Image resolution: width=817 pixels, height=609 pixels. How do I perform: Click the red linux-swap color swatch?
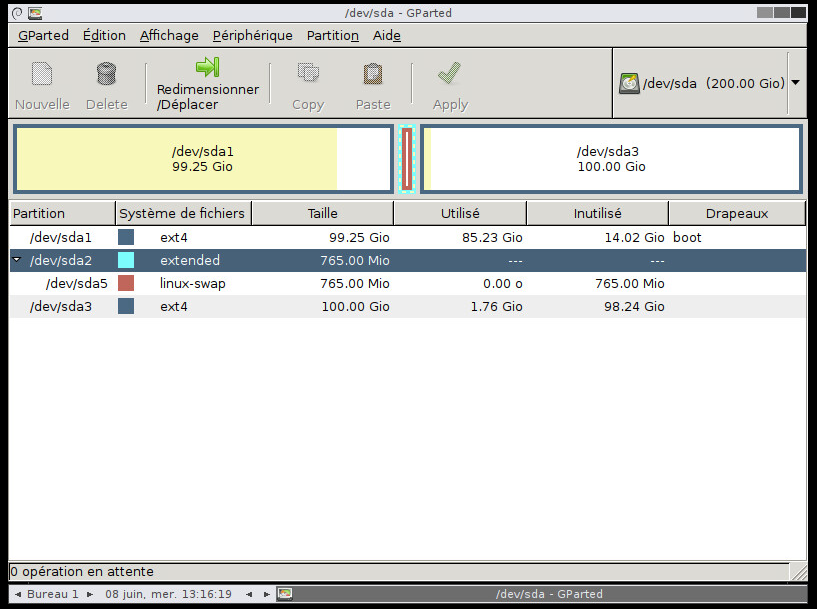pyautogui.click(x=126, y=283)
